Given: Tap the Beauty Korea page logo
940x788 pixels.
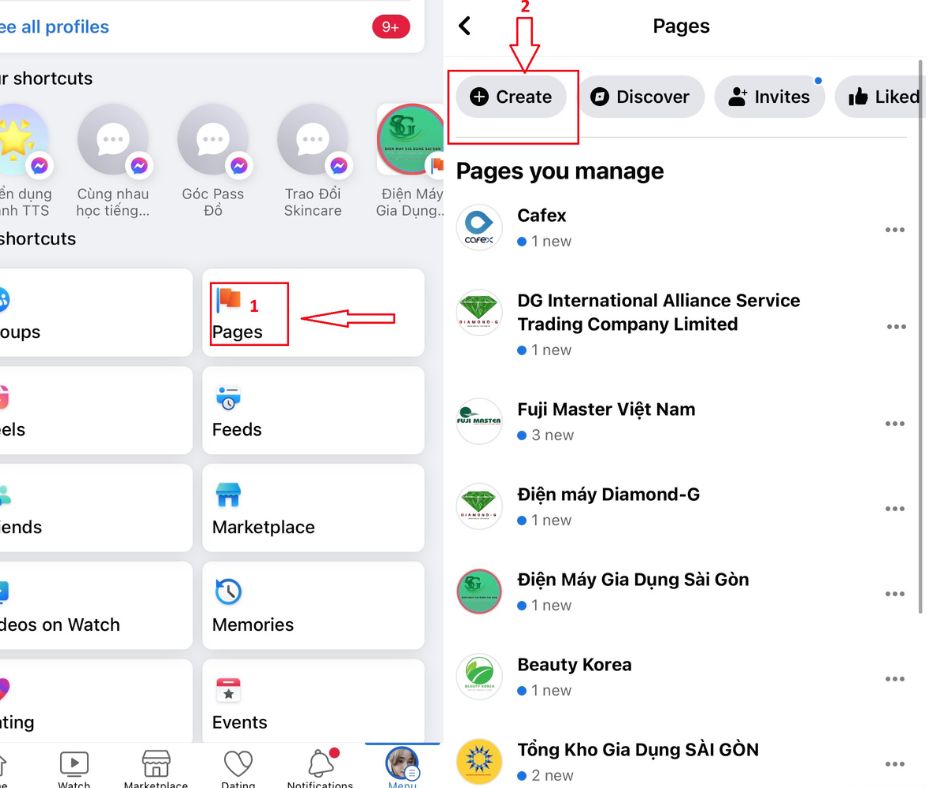Looking at the screenshot, I should tap(479, 676).
